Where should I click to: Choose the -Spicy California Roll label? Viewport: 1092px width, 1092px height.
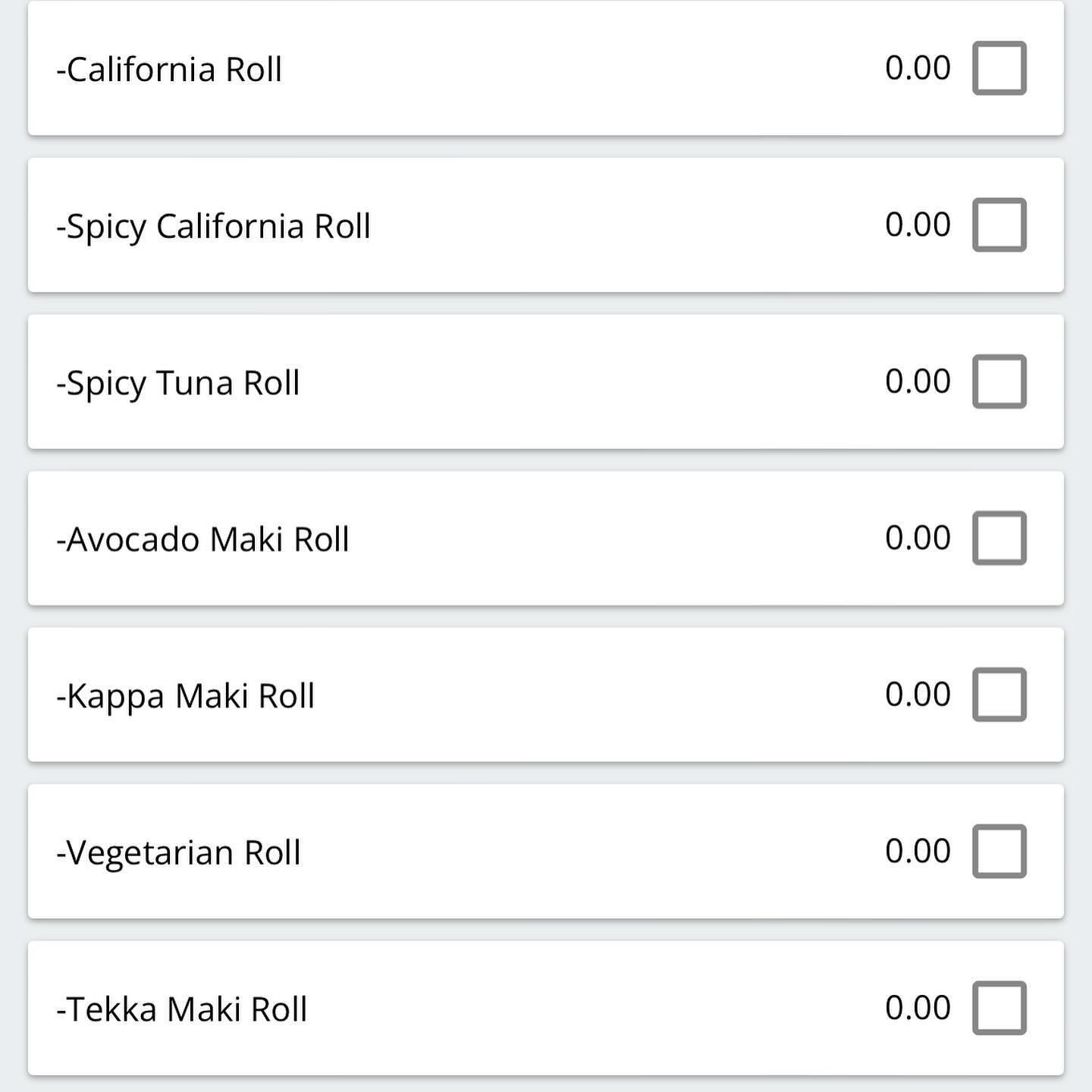214,227
